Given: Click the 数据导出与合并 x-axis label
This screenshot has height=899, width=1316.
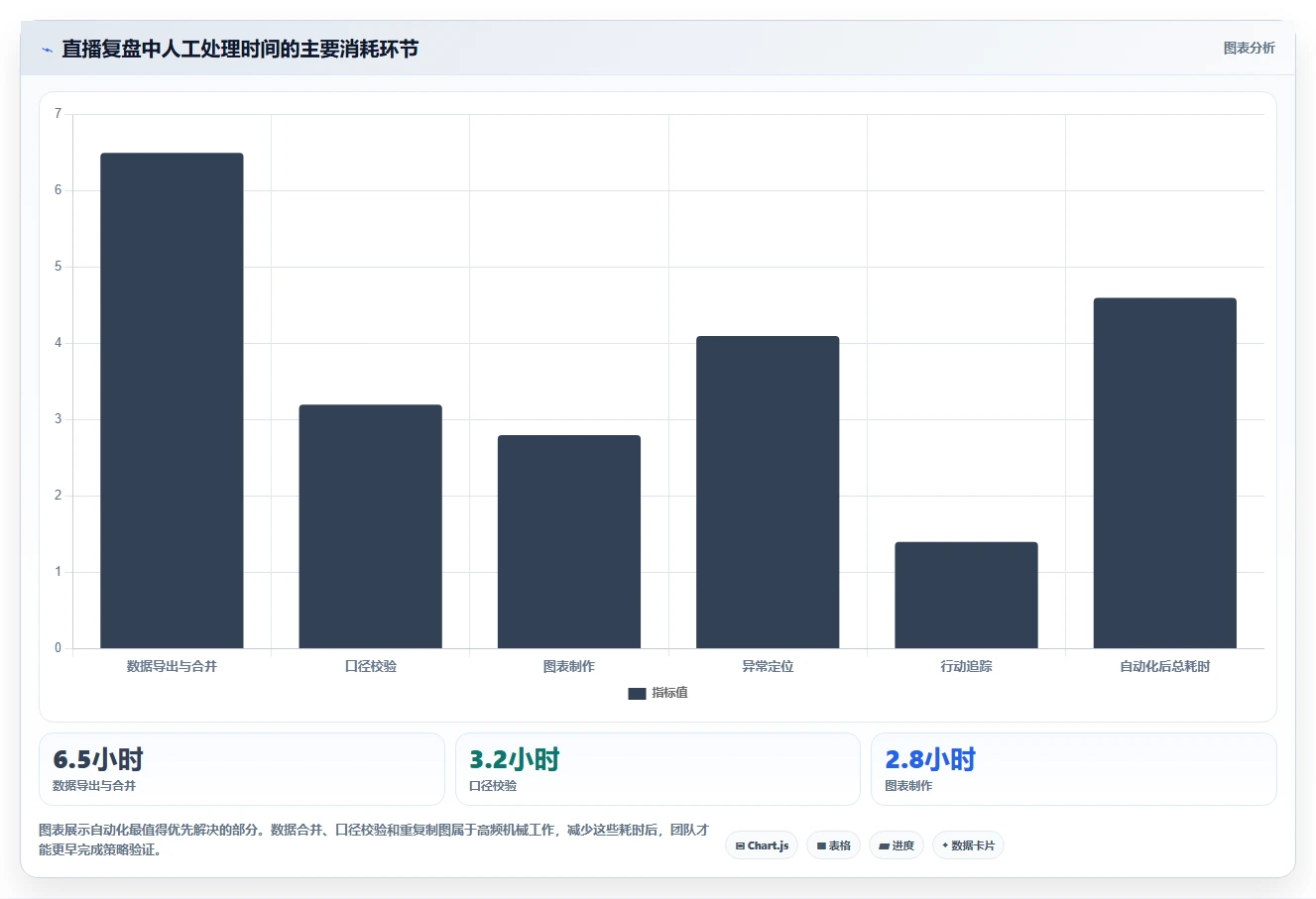Looking at the screenshot, I should click(x=172, y=666).
